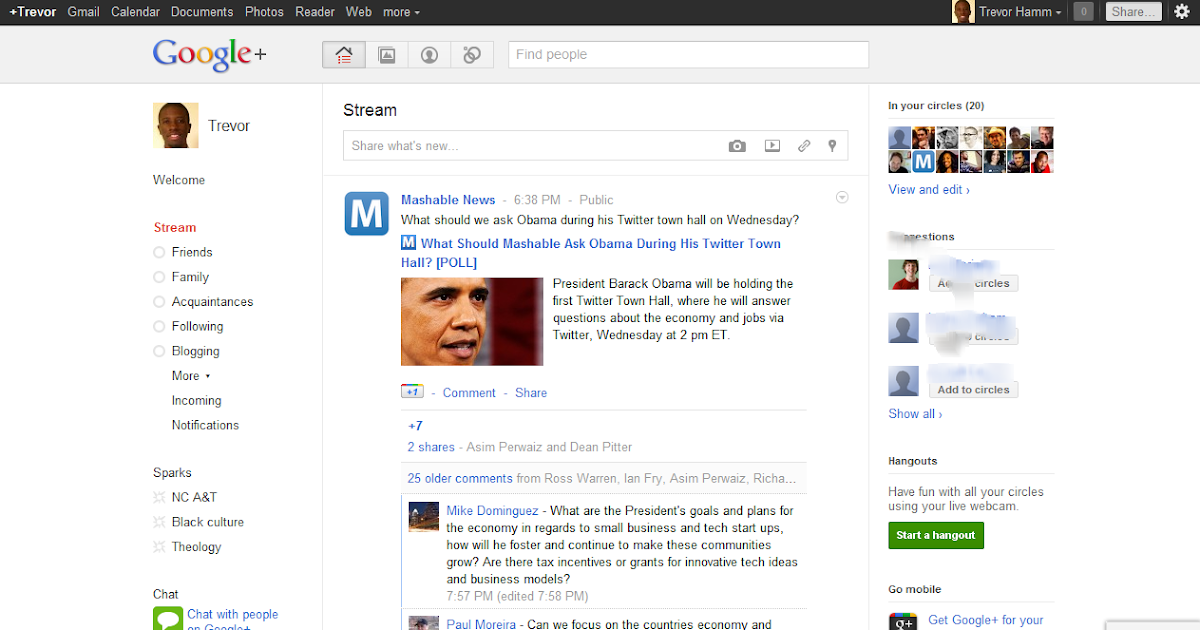Give a +1 to the Mashable News post
This screenshot has width=1200, height=630.
click(412, 392)
